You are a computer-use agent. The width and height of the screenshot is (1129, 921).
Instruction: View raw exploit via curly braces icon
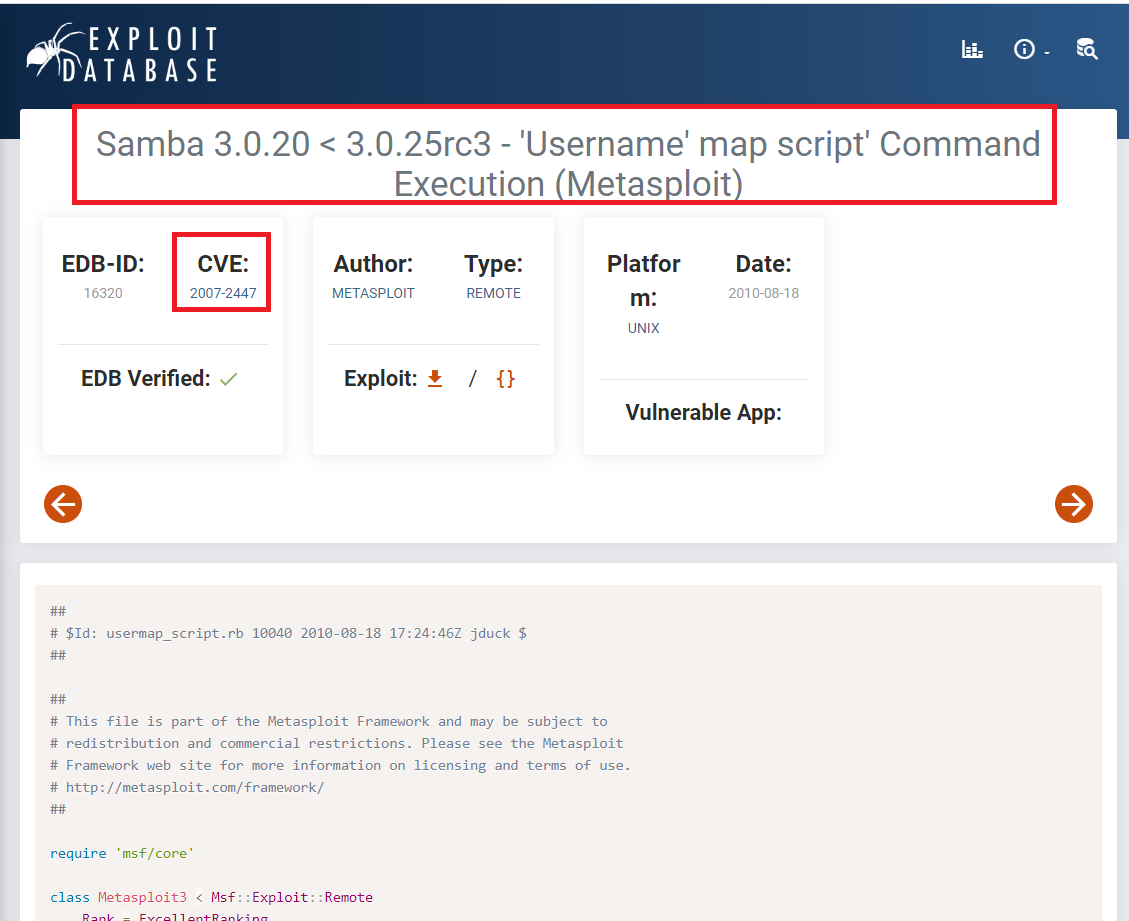pyautogui.click(x=505, y=379)
